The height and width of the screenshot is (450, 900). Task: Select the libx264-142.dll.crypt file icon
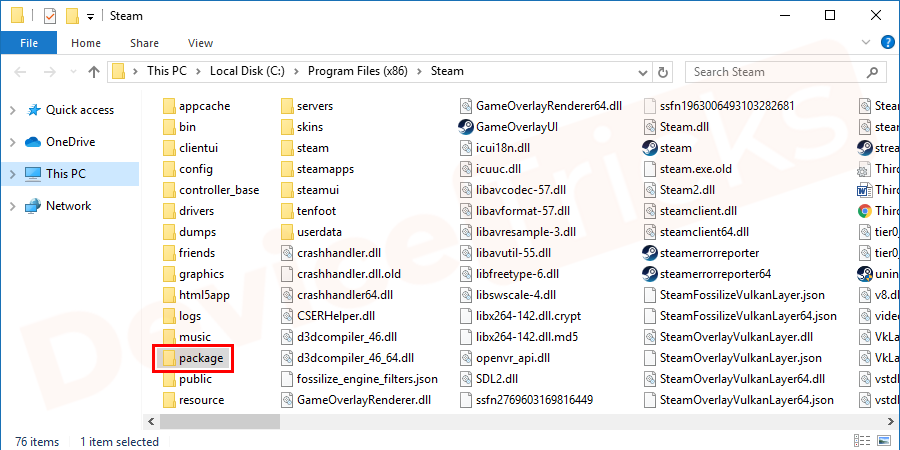coord(466,316)
